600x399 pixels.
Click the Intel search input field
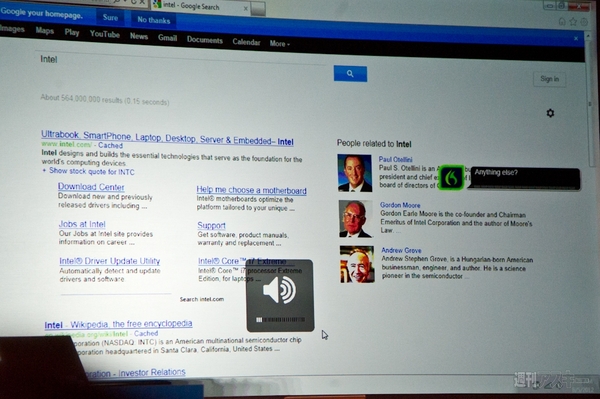[182, 61]
